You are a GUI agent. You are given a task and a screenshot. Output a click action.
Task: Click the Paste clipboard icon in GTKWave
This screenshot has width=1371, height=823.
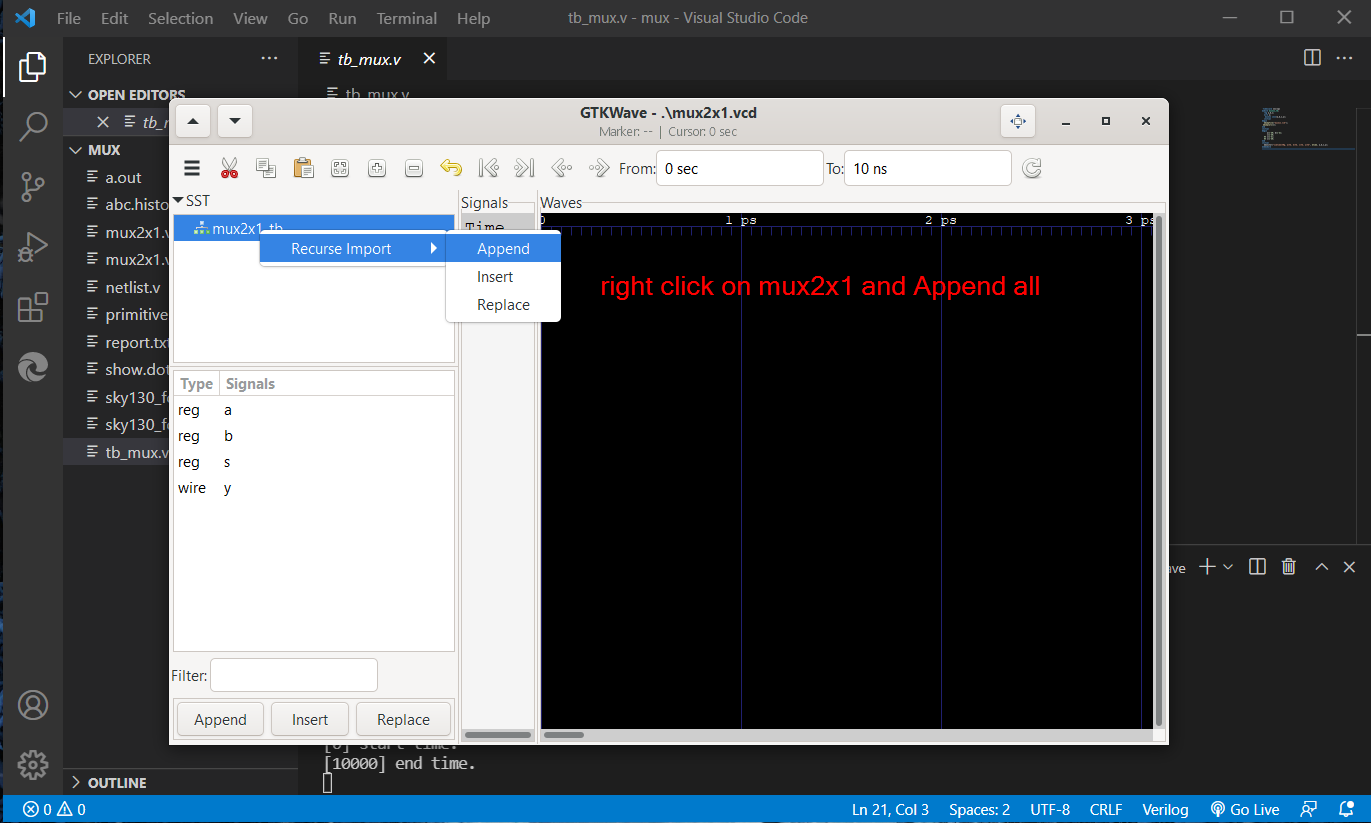pyautogui.click(x=303, y=168)
